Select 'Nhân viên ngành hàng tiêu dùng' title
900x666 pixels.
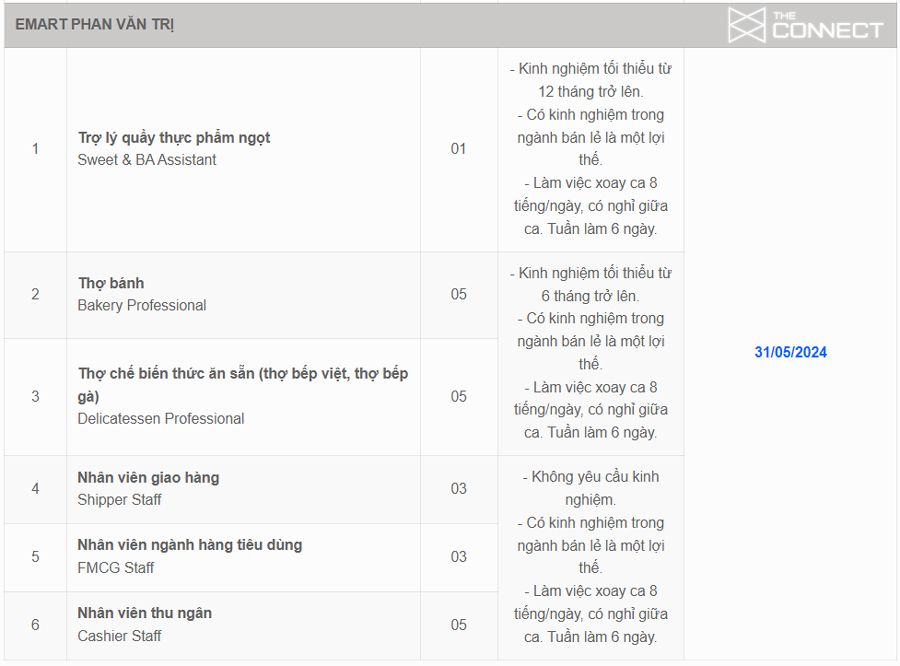coord(189,545)
